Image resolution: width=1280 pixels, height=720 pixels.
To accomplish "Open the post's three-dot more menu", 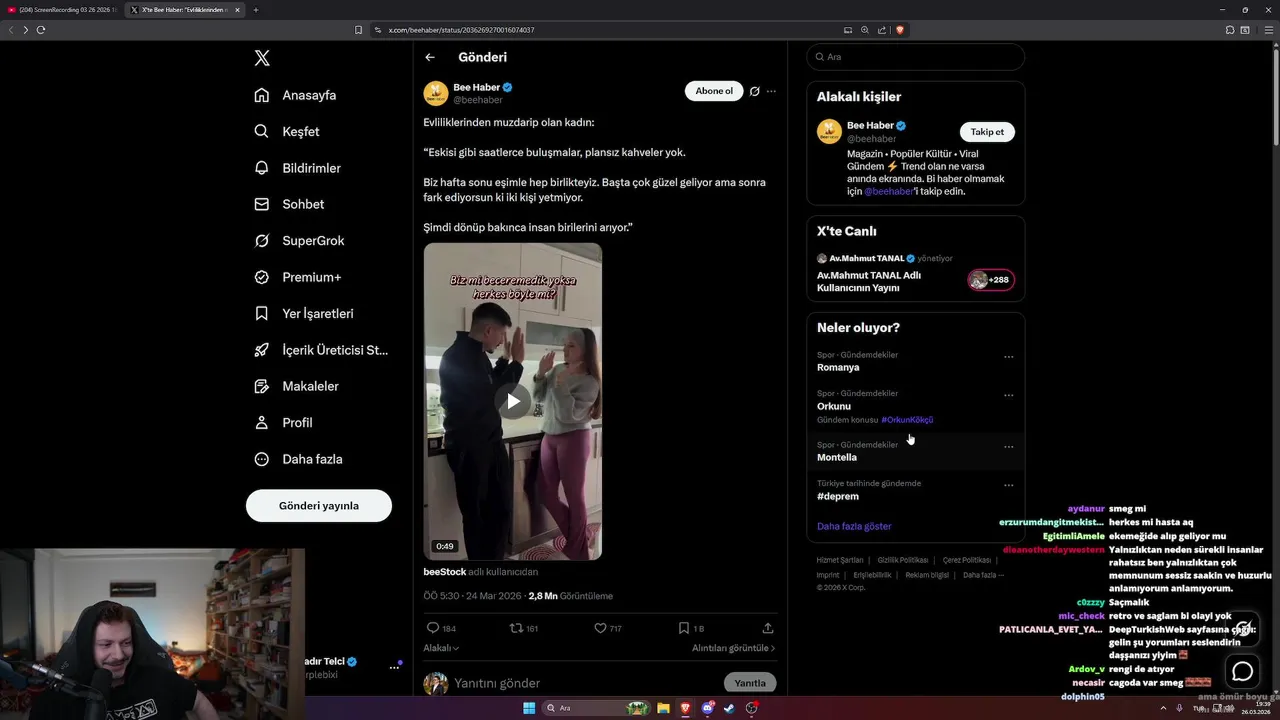I will [771, 91].
